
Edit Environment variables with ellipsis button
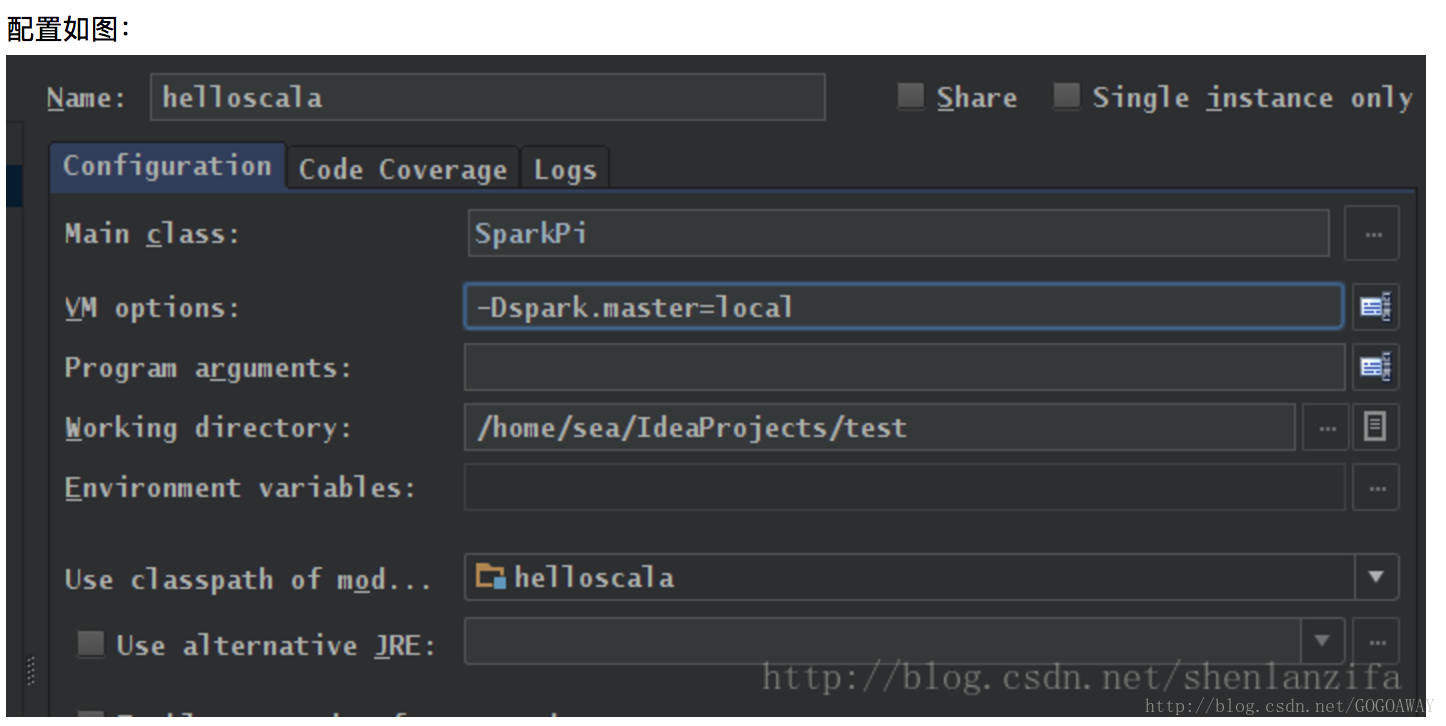[1376, 489]
